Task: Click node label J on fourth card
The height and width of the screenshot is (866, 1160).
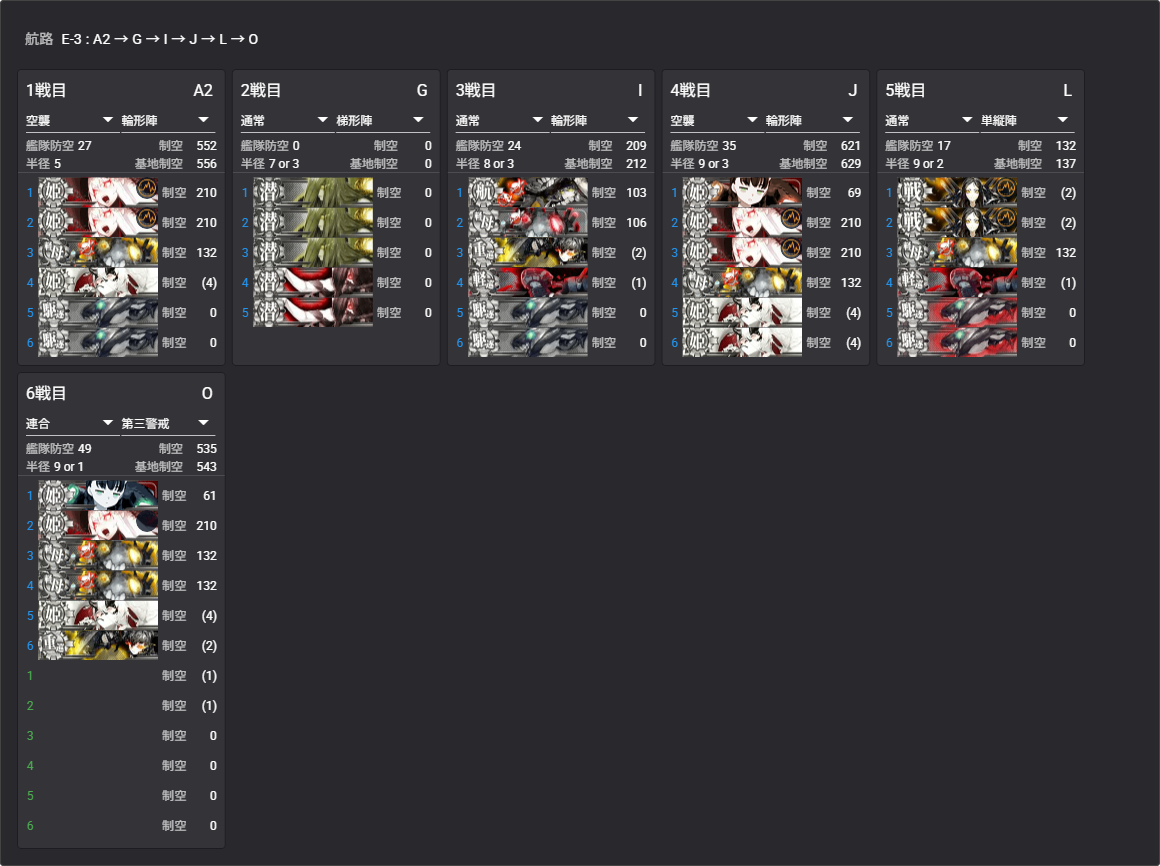Action: (x=853, y=90)
